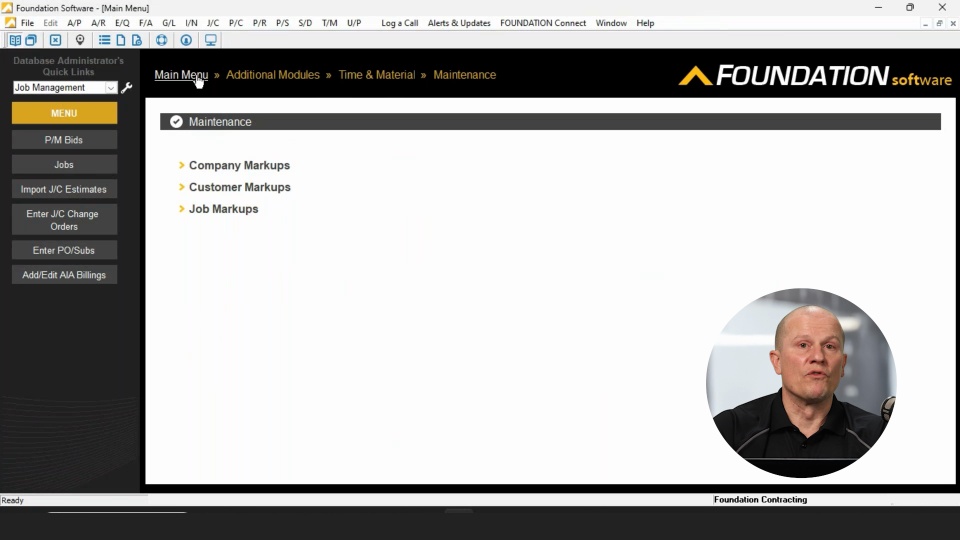The height and width of the screenshot is (540, 960).
Task: Open the A/P menu
Action: point(74,23)
